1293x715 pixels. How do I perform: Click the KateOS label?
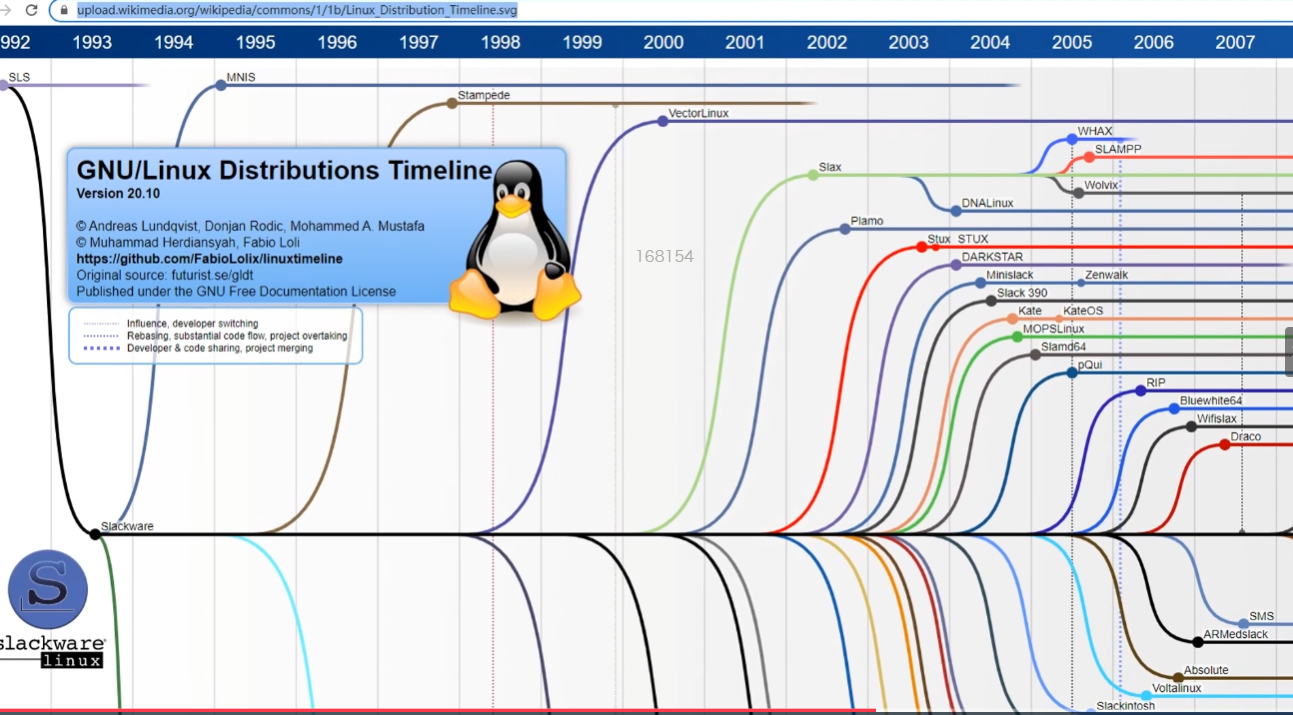pyautogui.click(x=1083, y=311)
